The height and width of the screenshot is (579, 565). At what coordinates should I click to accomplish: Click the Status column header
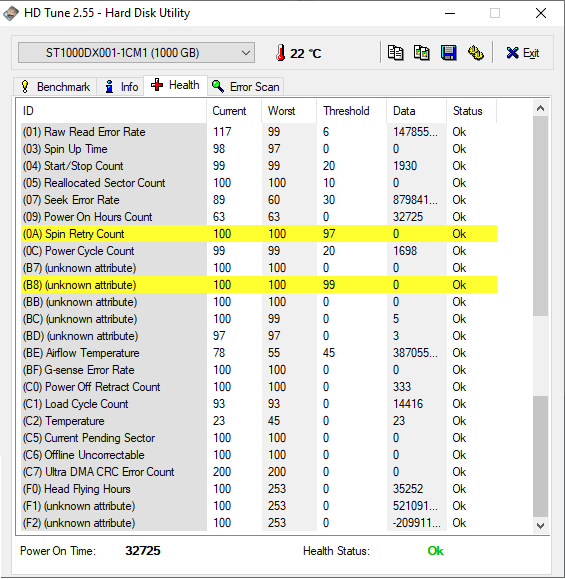click(472, 111)
